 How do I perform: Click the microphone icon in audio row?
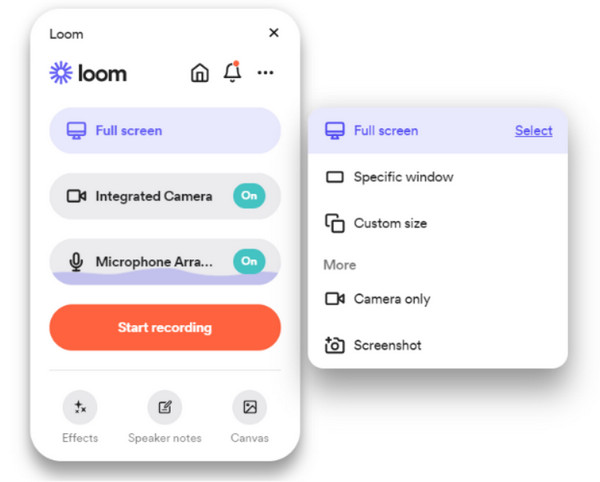coord(76,262)
